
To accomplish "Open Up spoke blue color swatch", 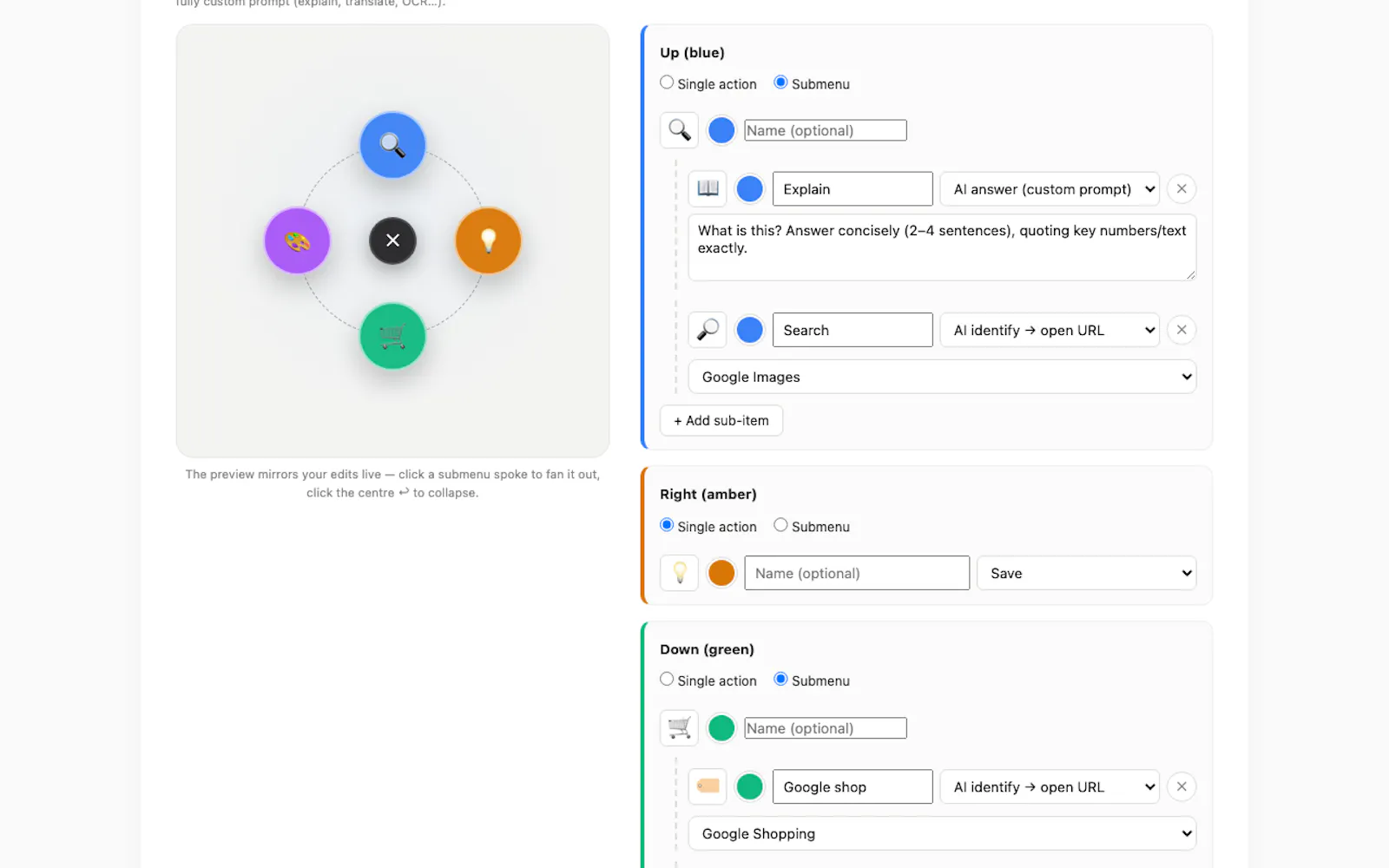I will click(721, 130).
